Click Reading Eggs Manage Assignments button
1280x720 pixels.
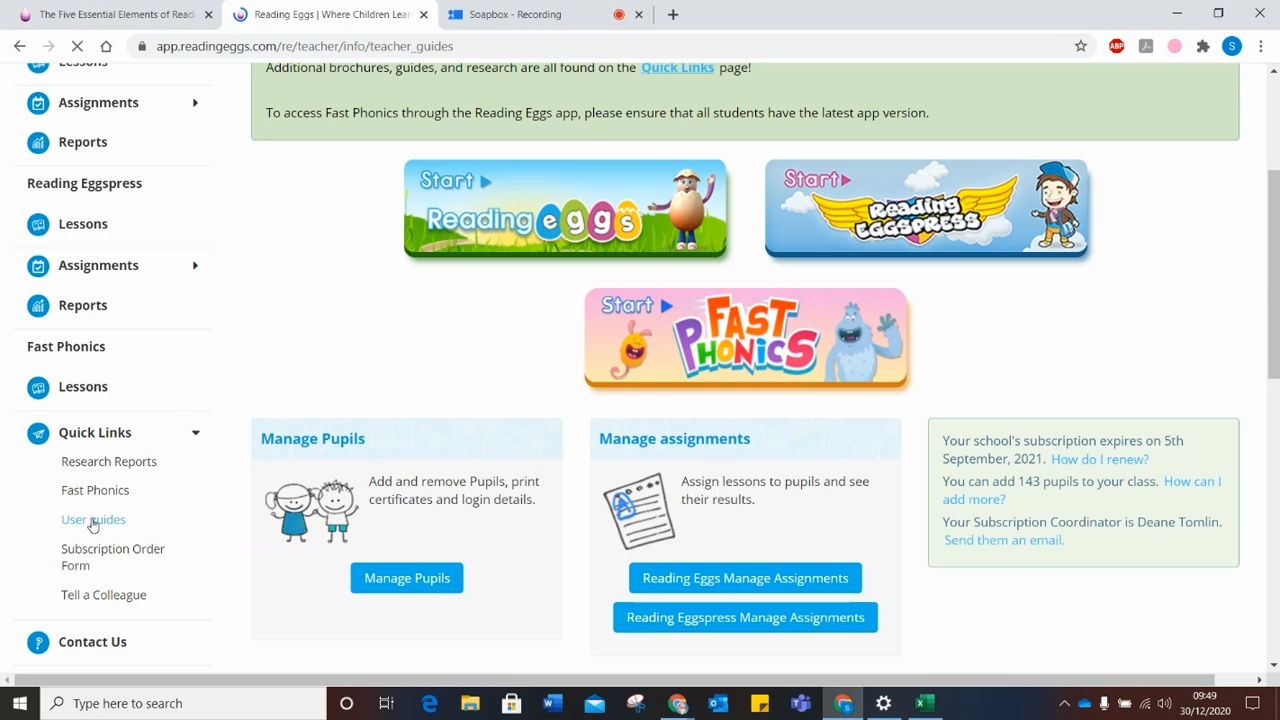[745, 578]
